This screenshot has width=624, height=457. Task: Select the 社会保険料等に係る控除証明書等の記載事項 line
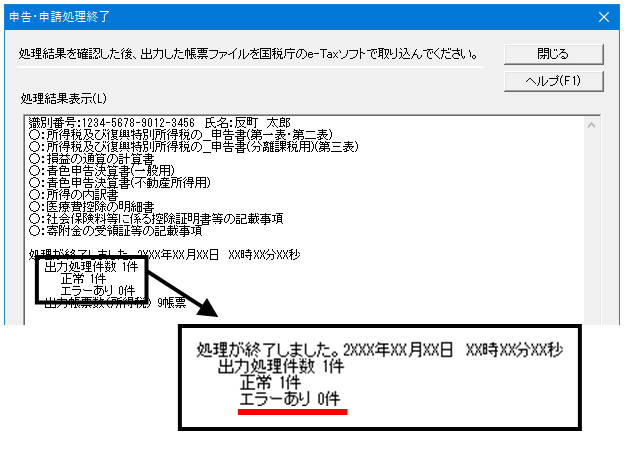click(156, 219)
